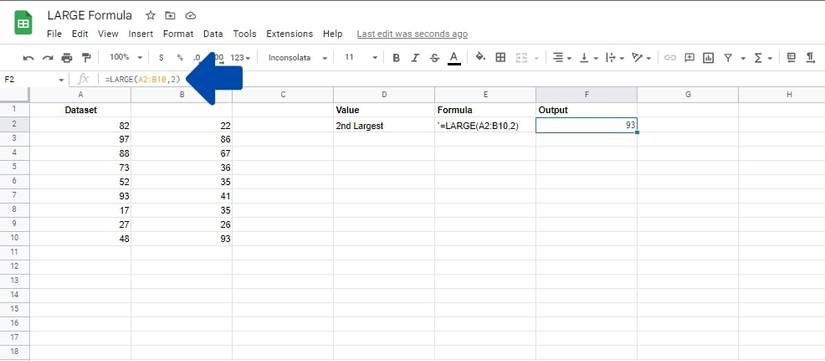Open the View menu
Viewport: 825px width, 361px height.
click(x=108, y=34)
